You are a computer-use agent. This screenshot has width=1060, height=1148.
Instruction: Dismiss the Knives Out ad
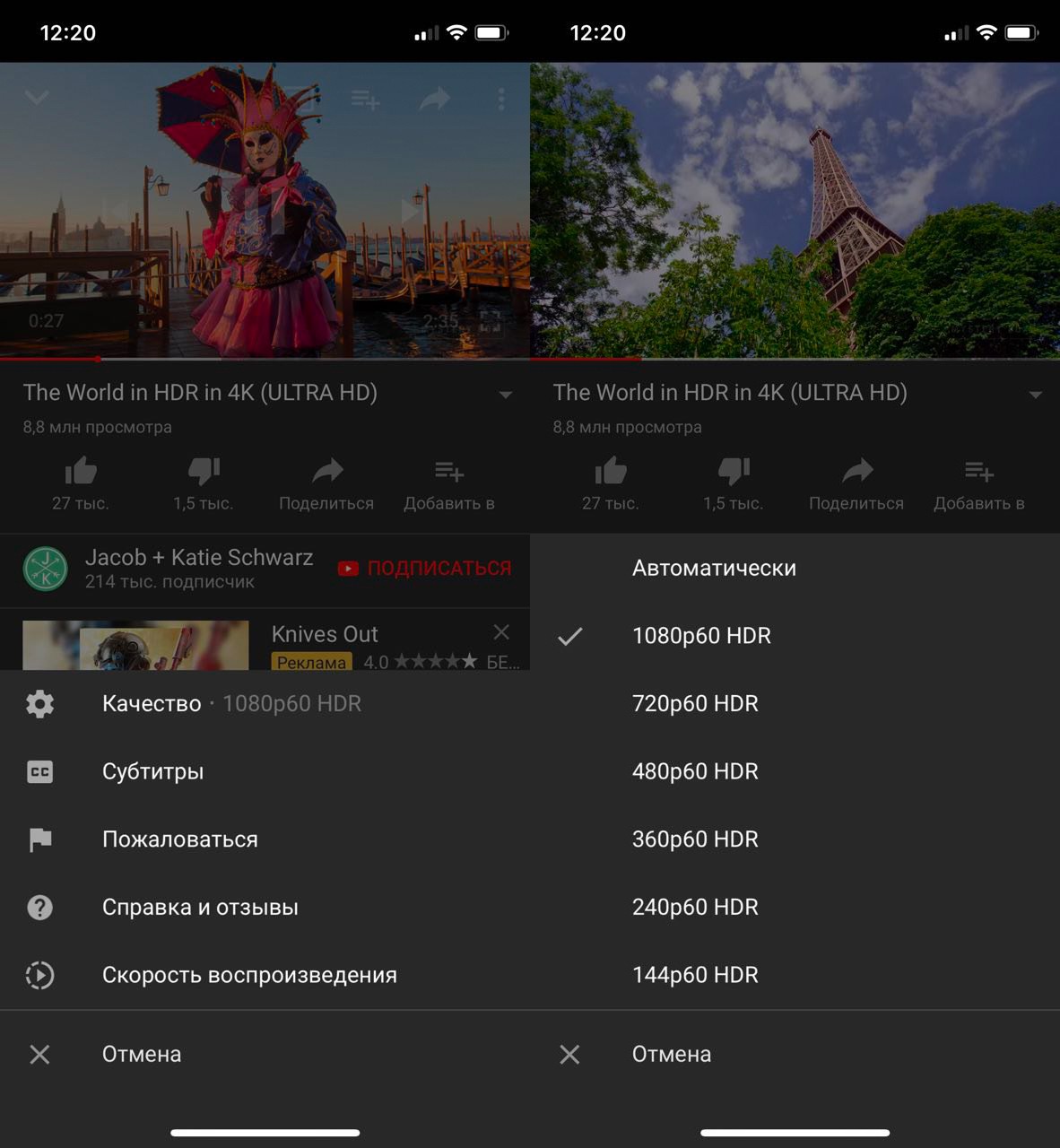[501, 632]
